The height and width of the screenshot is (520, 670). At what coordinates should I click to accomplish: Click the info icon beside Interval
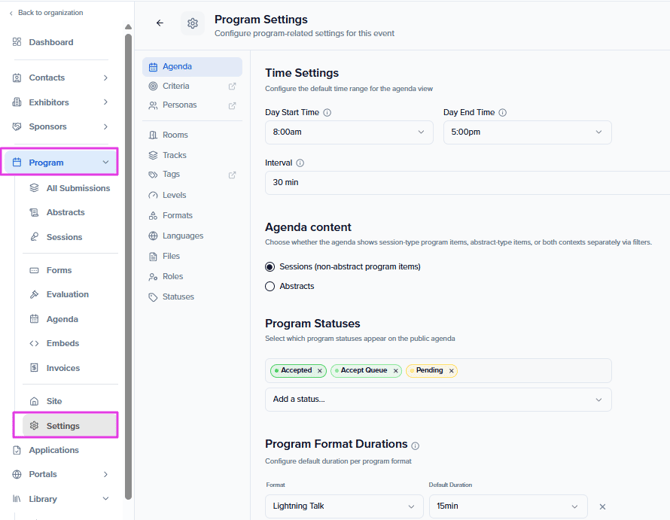(300, 163)
